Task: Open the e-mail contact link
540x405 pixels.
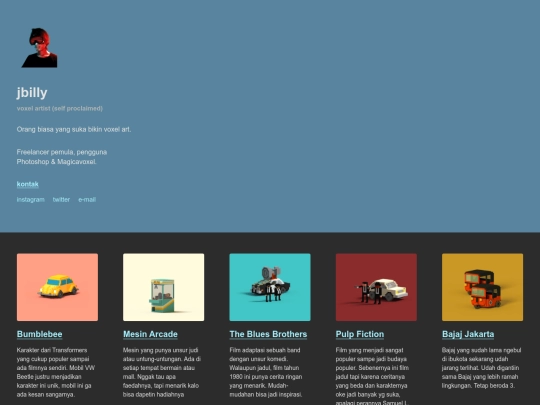Action: 87,200
